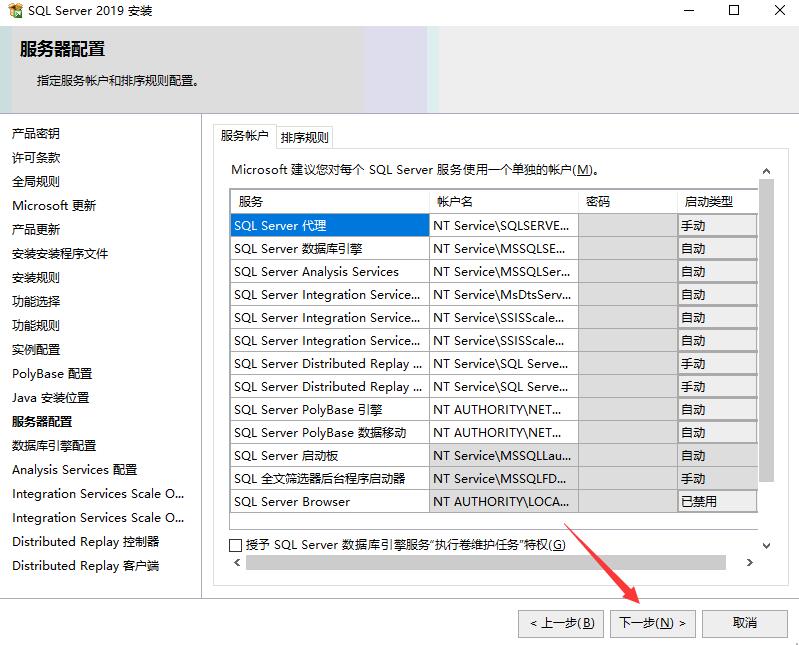Screen dimensions: 799x645
Task: Select the SQL Server Browser service cell
Action: tap(330, 501)
